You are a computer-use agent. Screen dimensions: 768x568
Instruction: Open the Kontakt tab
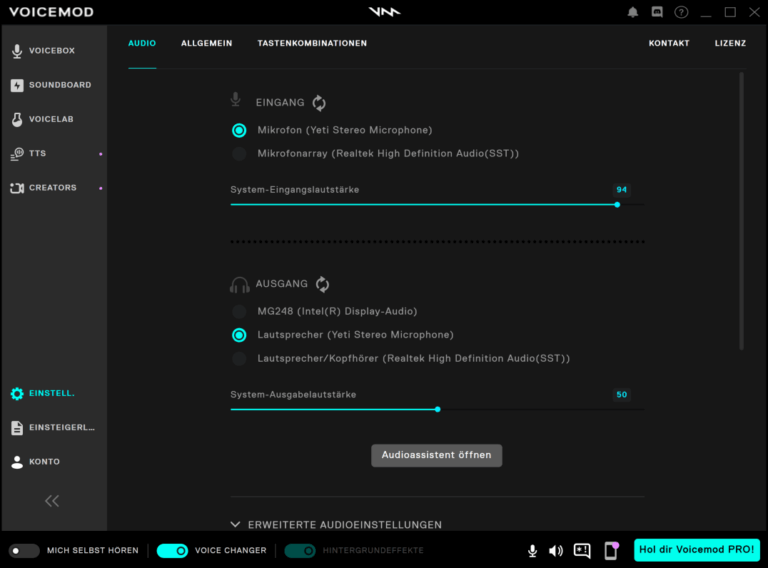coord(669,44)
